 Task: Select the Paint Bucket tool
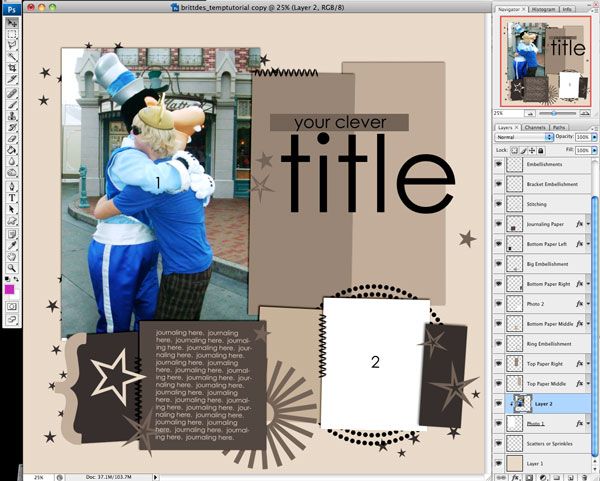pos(12,150)
